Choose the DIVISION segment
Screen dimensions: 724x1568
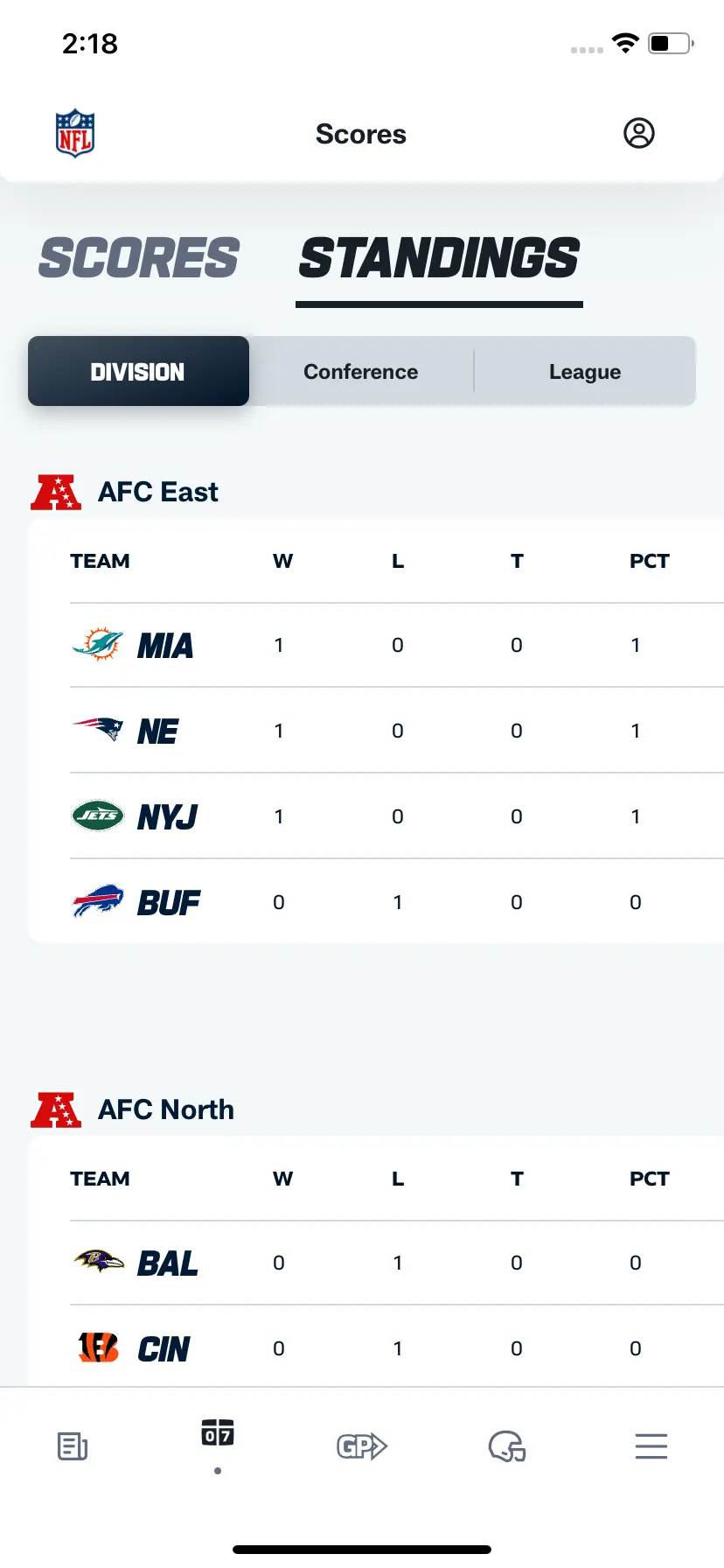pyautogui.click(x=138, y=371)
